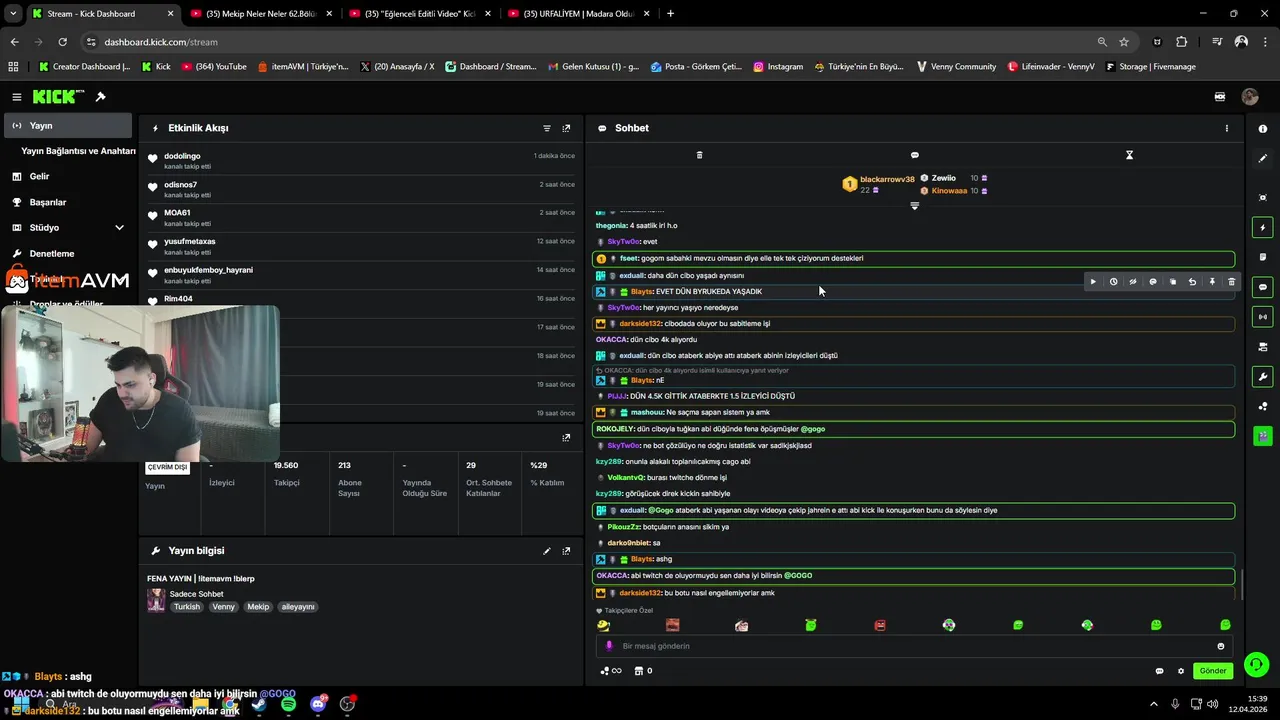
Task: Click the chat bubble icon under Sohbet header
Action: [914, 155]
